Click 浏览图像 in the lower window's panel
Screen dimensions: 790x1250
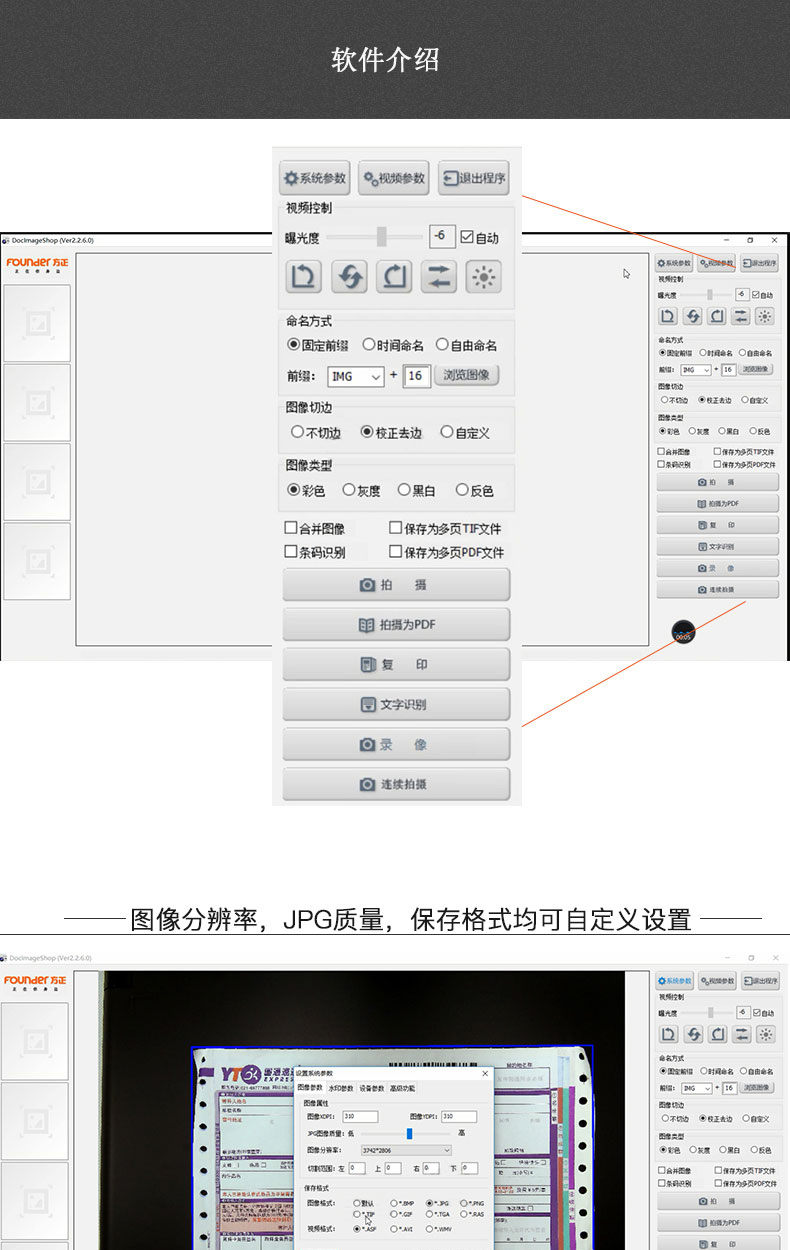coord(756,1088)
